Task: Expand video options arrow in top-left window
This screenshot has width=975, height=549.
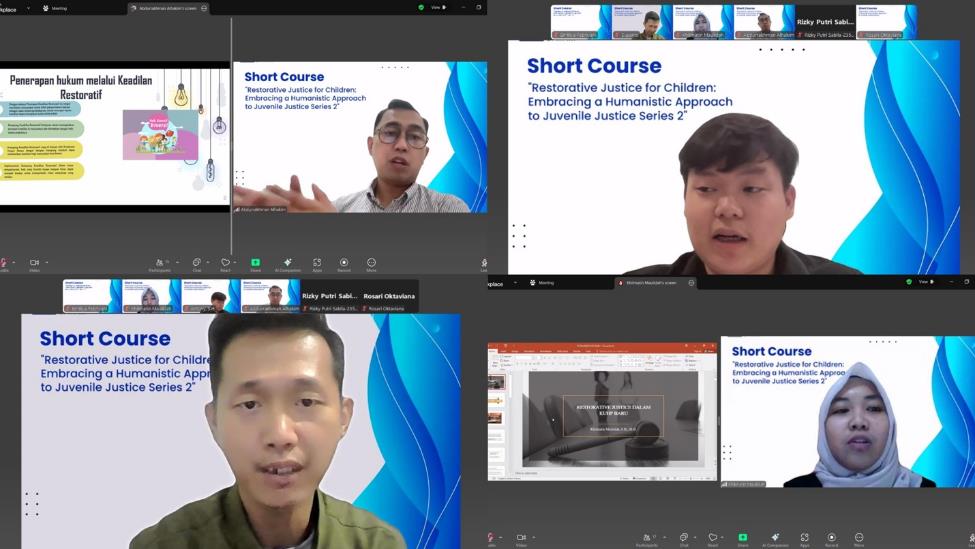Action: [x=47, y=262]
